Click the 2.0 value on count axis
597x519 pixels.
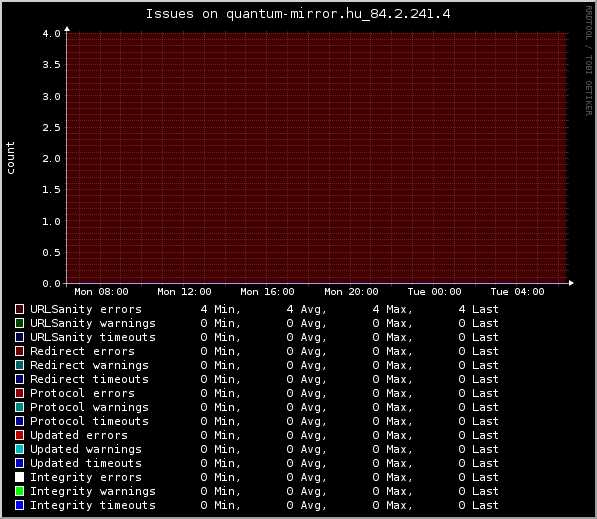pos(51,158)
